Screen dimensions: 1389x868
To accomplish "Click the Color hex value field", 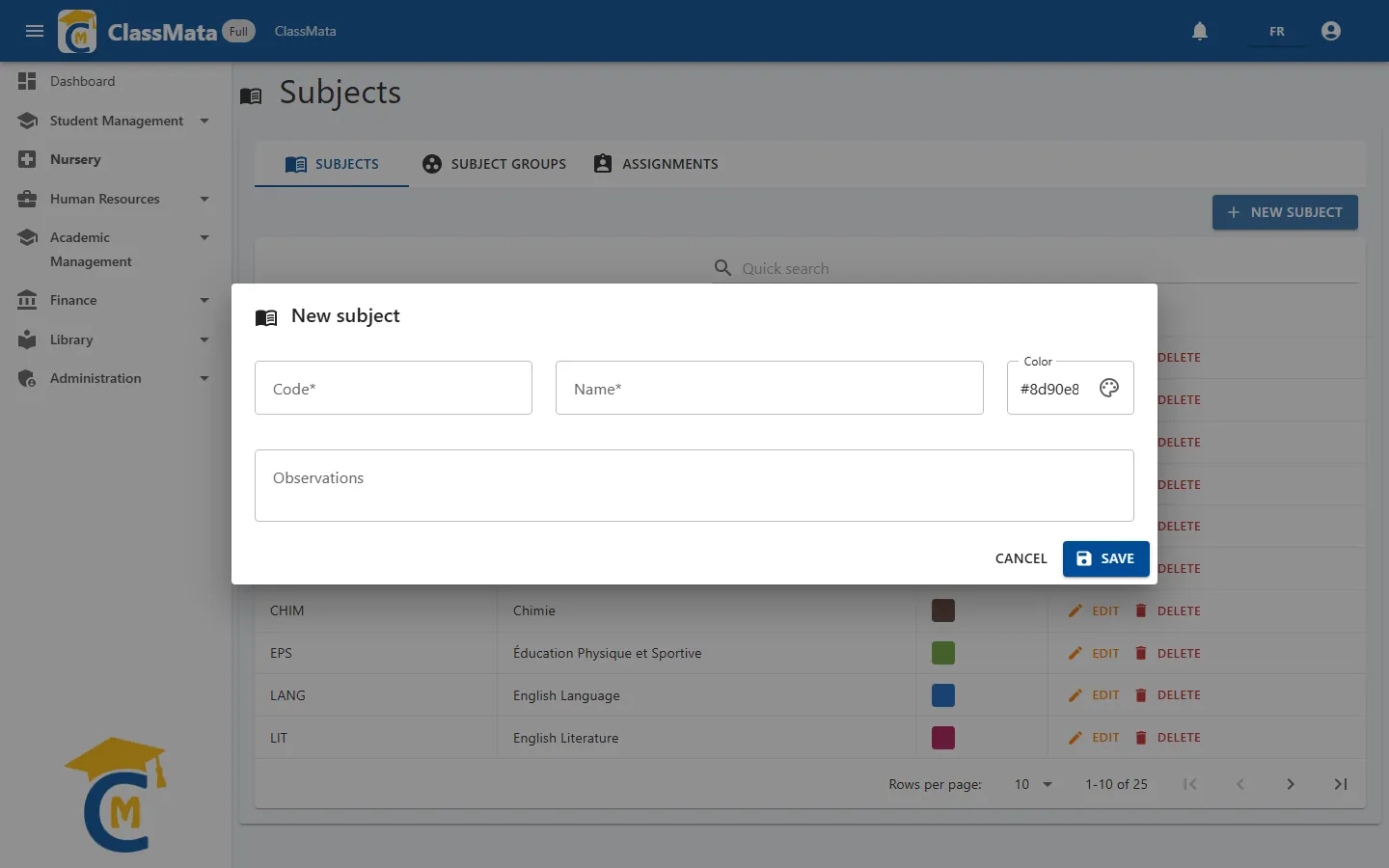I will pos(1049,389).
